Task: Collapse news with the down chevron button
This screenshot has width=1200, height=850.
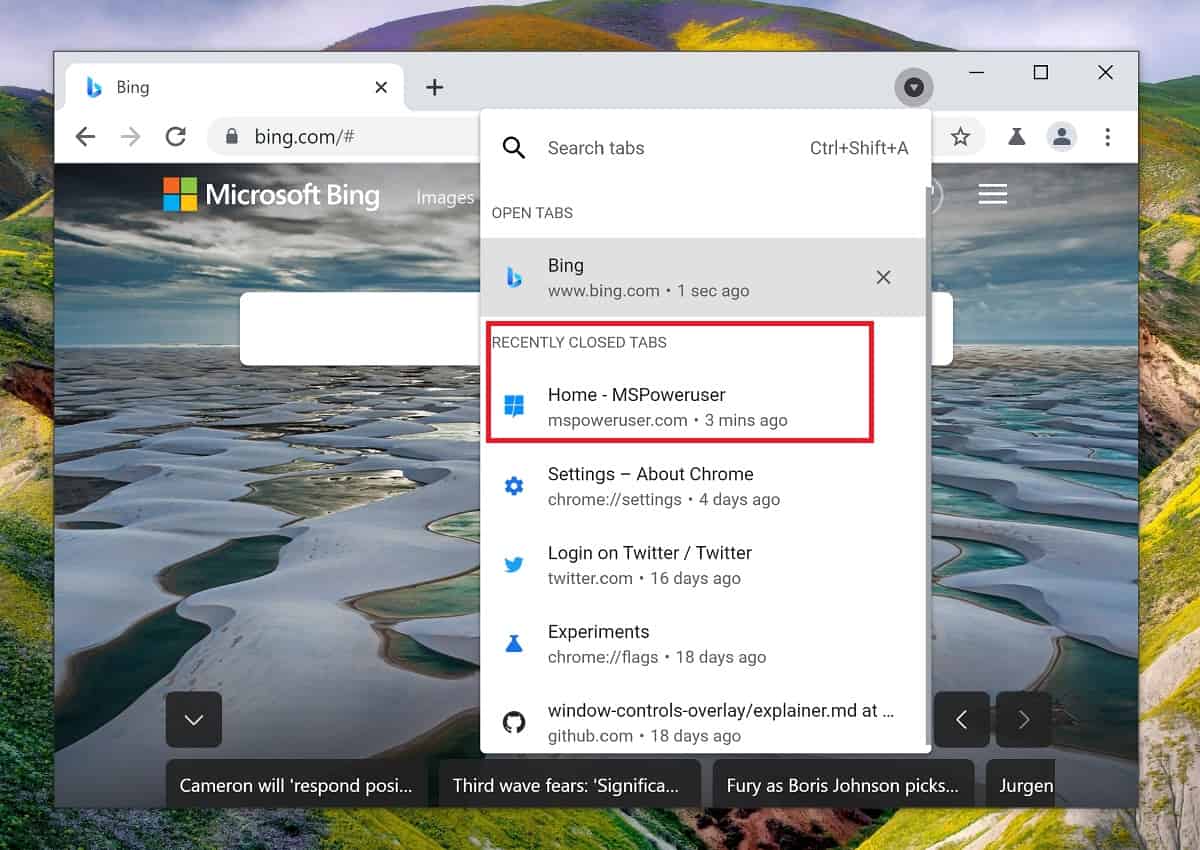Action: 194,720
